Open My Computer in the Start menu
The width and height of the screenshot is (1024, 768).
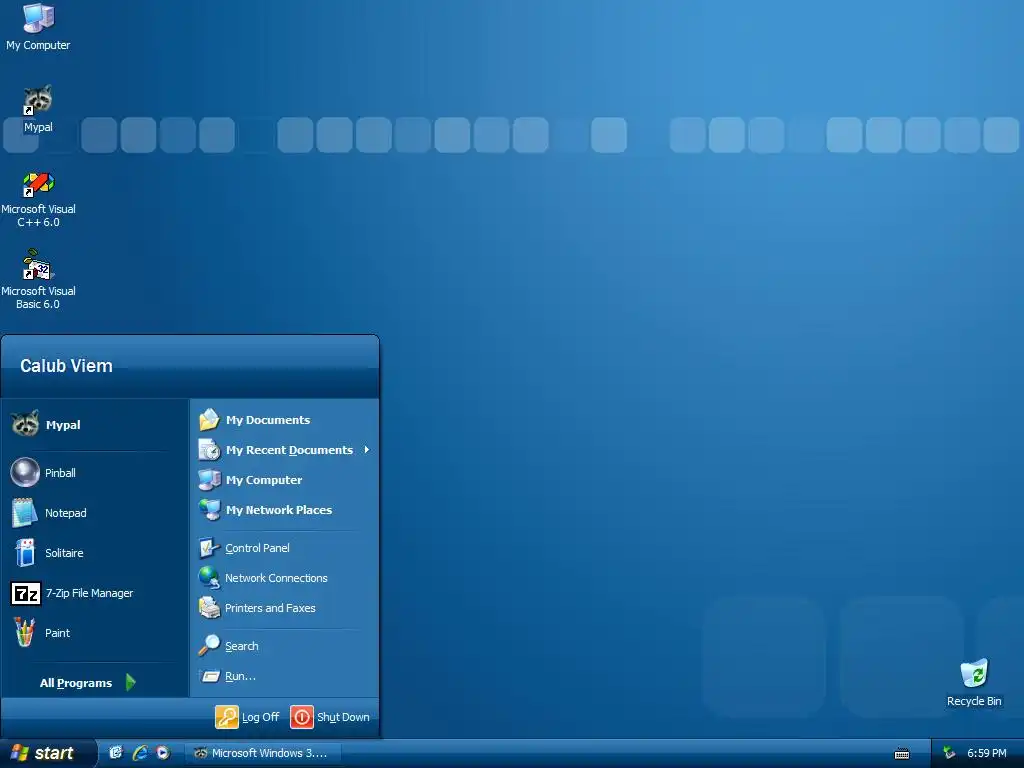click(285, 480)
